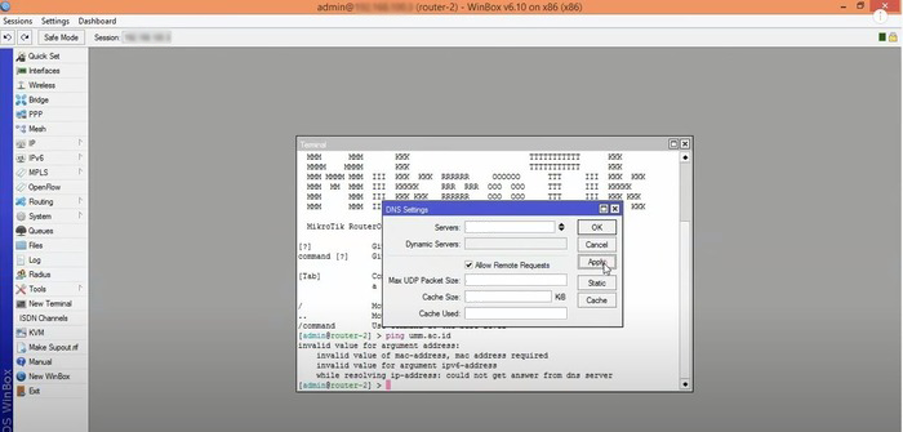Click the Servers field up-down arrows
Viewport: 904px width, 432px height.
tap(562, 227)
